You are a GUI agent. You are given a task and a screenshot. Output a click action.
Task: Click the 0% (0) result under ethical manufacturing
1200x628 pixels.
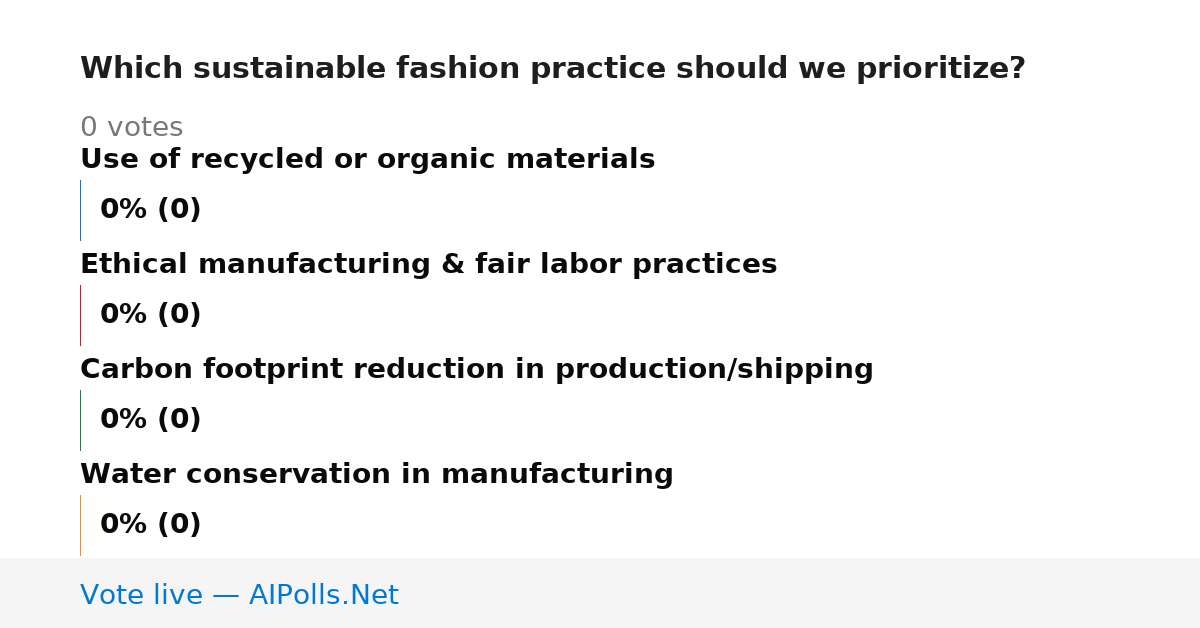pyautogui.click(x=151, y=315)
